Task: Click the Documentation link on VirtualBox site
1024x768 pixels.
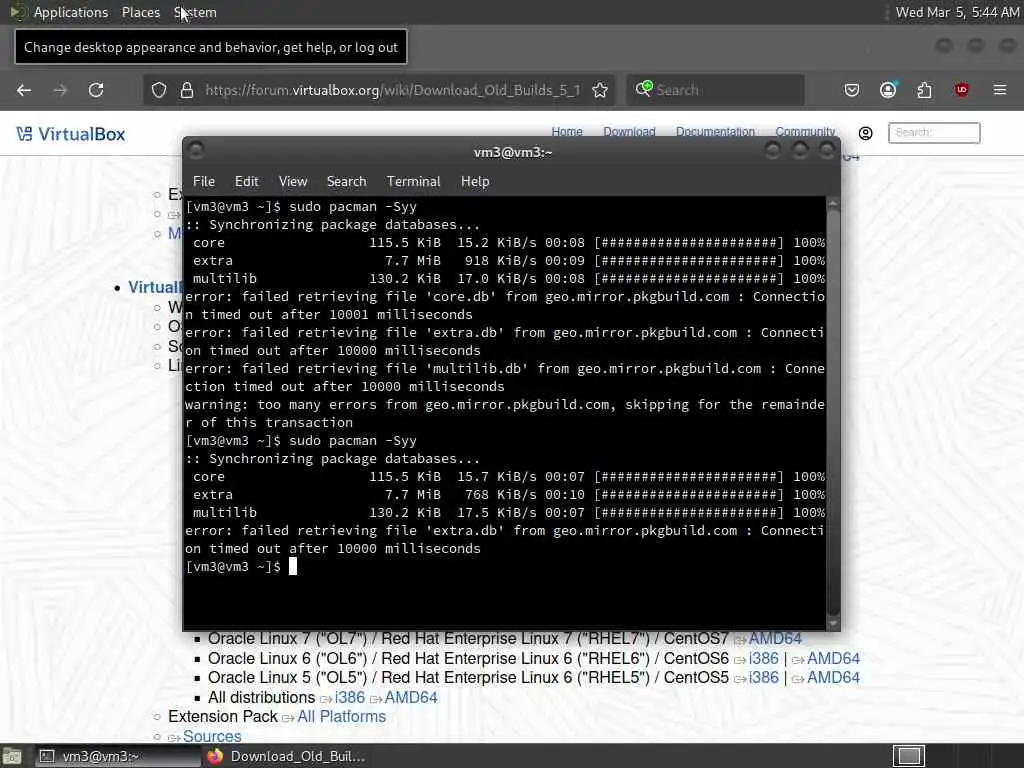Action: (715, 132)
